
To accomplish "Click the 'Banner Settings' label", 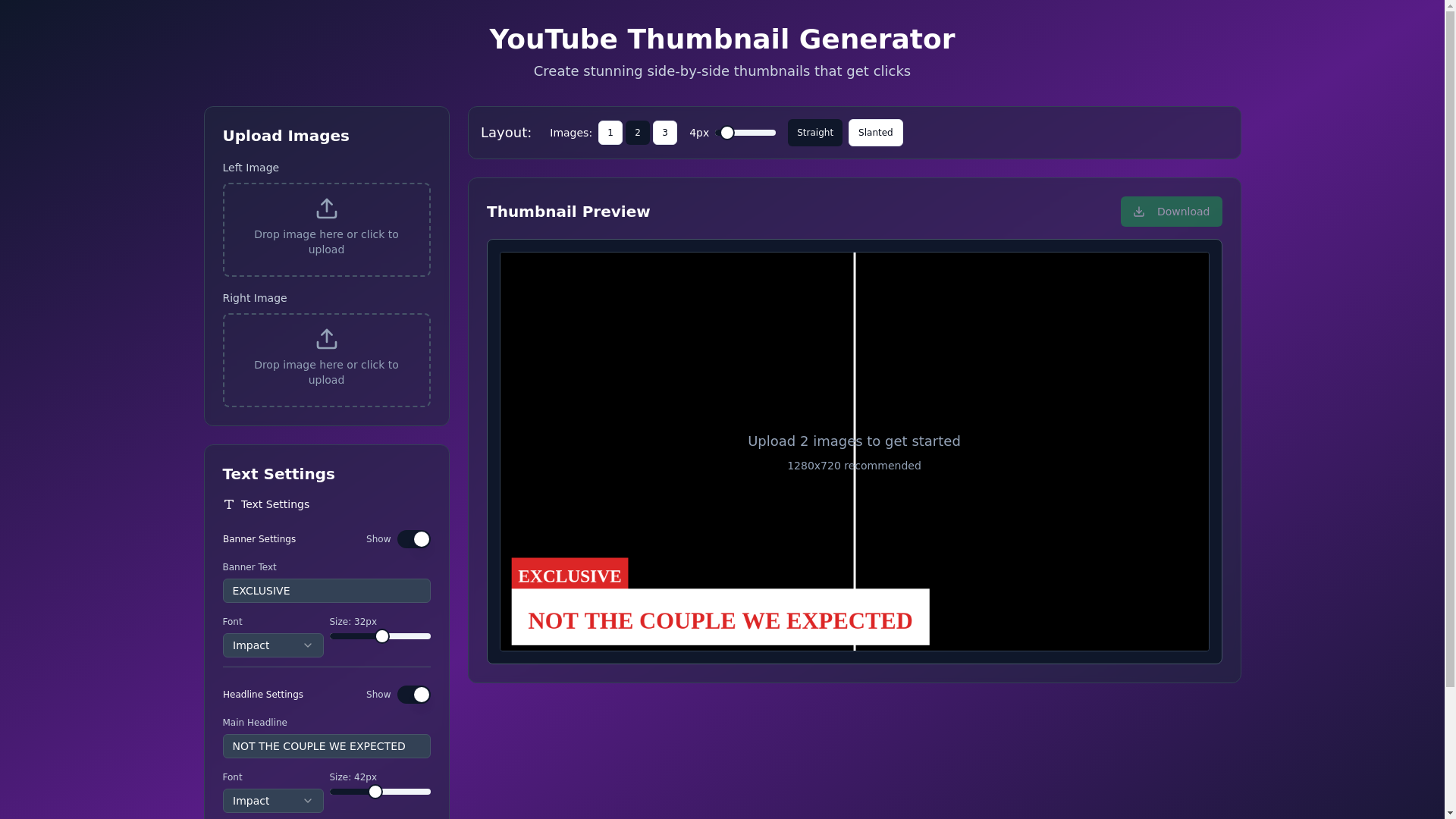I will point(259,539).
